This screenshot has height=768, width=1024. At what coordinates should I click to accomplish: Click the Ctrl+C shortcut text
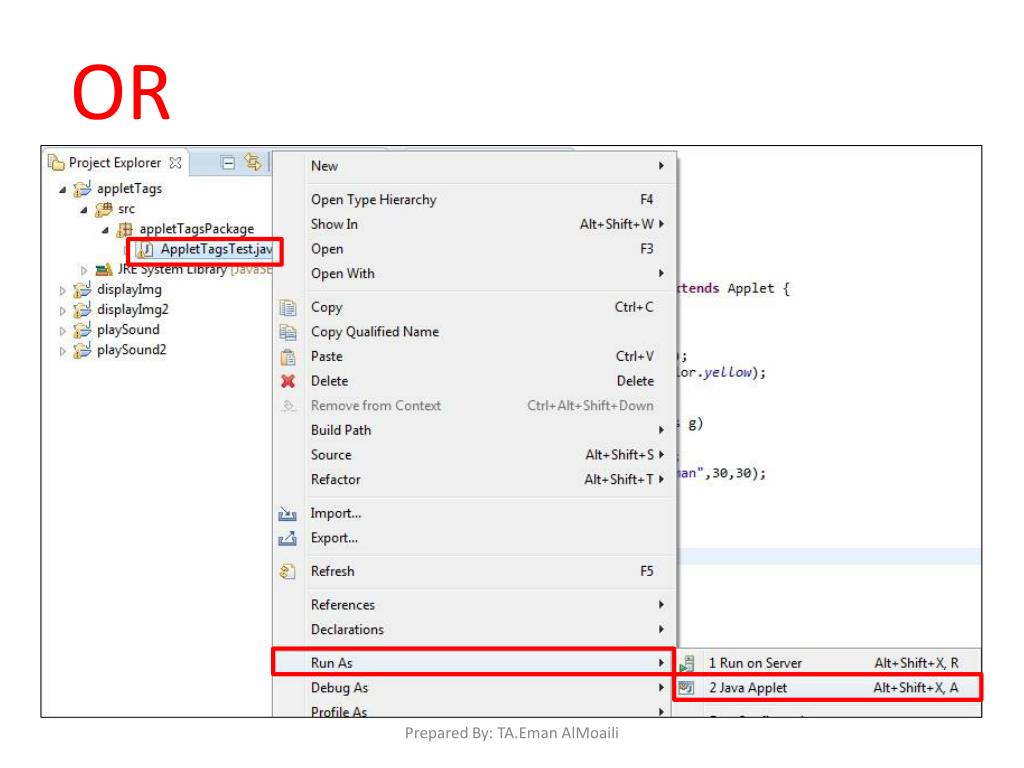[633, 307]
